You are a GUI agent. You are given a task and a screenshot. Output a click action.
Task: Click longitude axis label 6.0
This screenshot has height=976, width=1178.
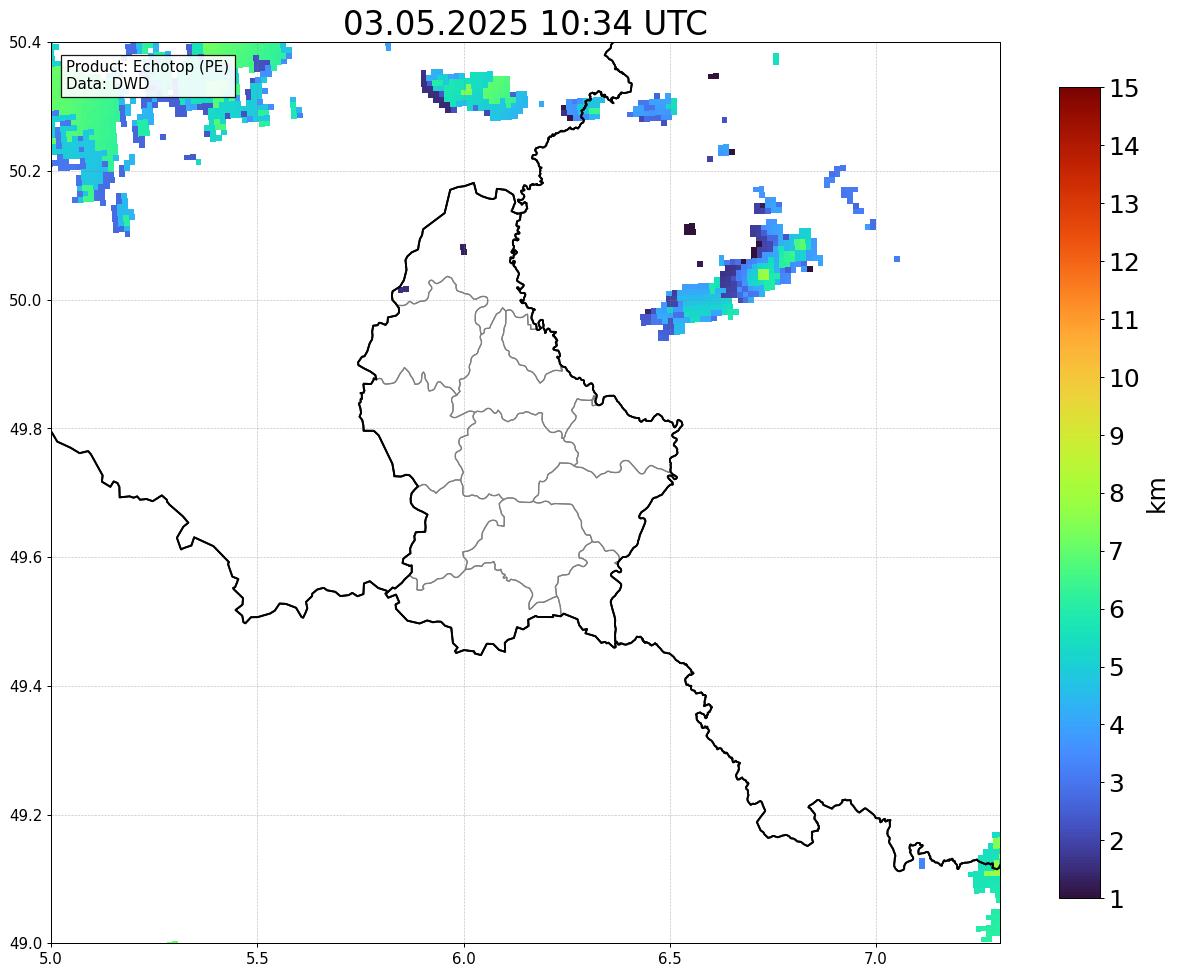(x=464, y=959)
